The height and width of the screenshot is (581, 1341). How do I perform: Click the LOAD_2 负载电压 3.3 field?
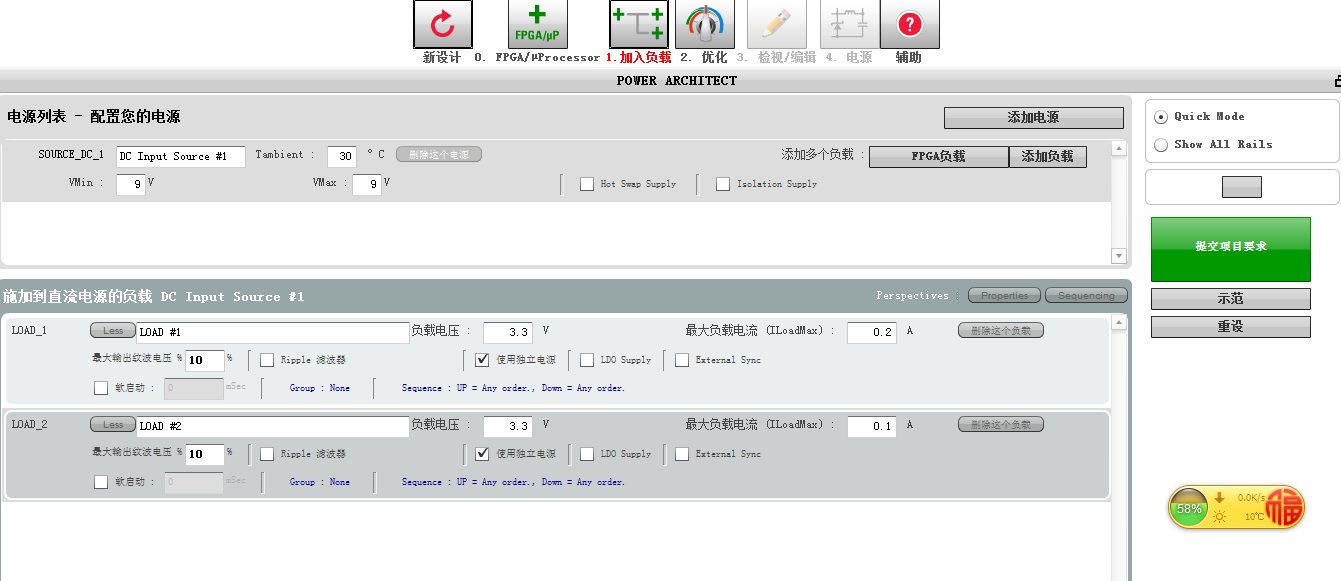[x=508, y=427]
